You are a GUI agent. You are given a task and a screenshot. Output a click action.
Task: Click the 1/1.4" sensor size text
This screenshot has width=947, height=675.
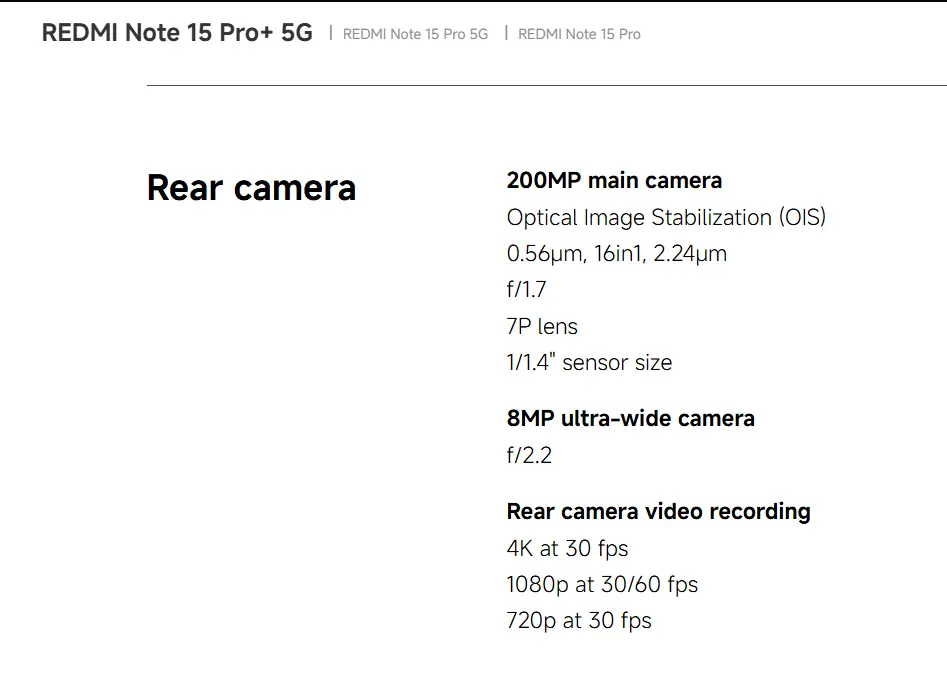pos(589,363)
